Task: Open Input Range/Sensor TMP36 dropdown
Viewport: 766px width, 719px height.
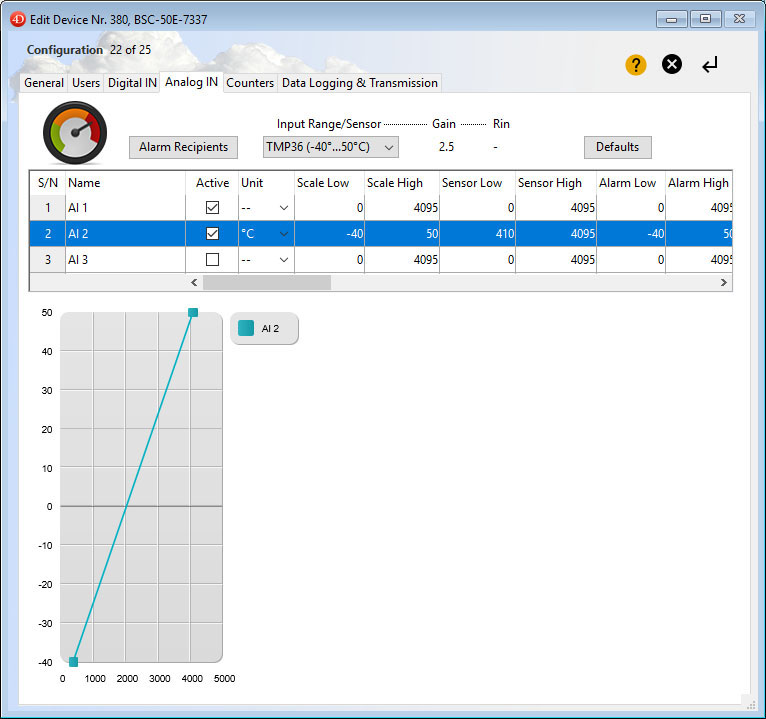Action: click(331, 147)
